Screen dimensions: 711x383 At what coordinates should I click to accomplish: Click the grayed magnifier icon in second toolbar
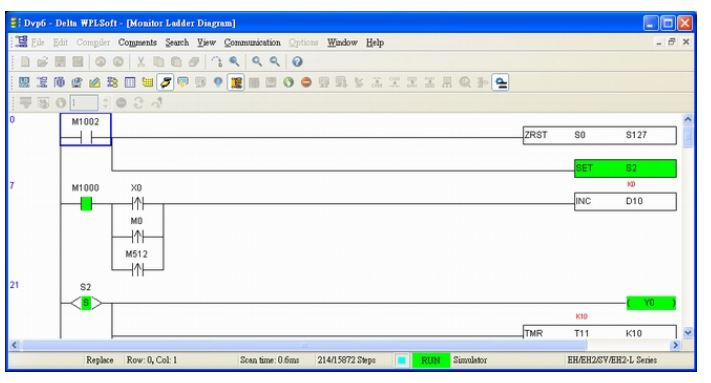[465, 82]
